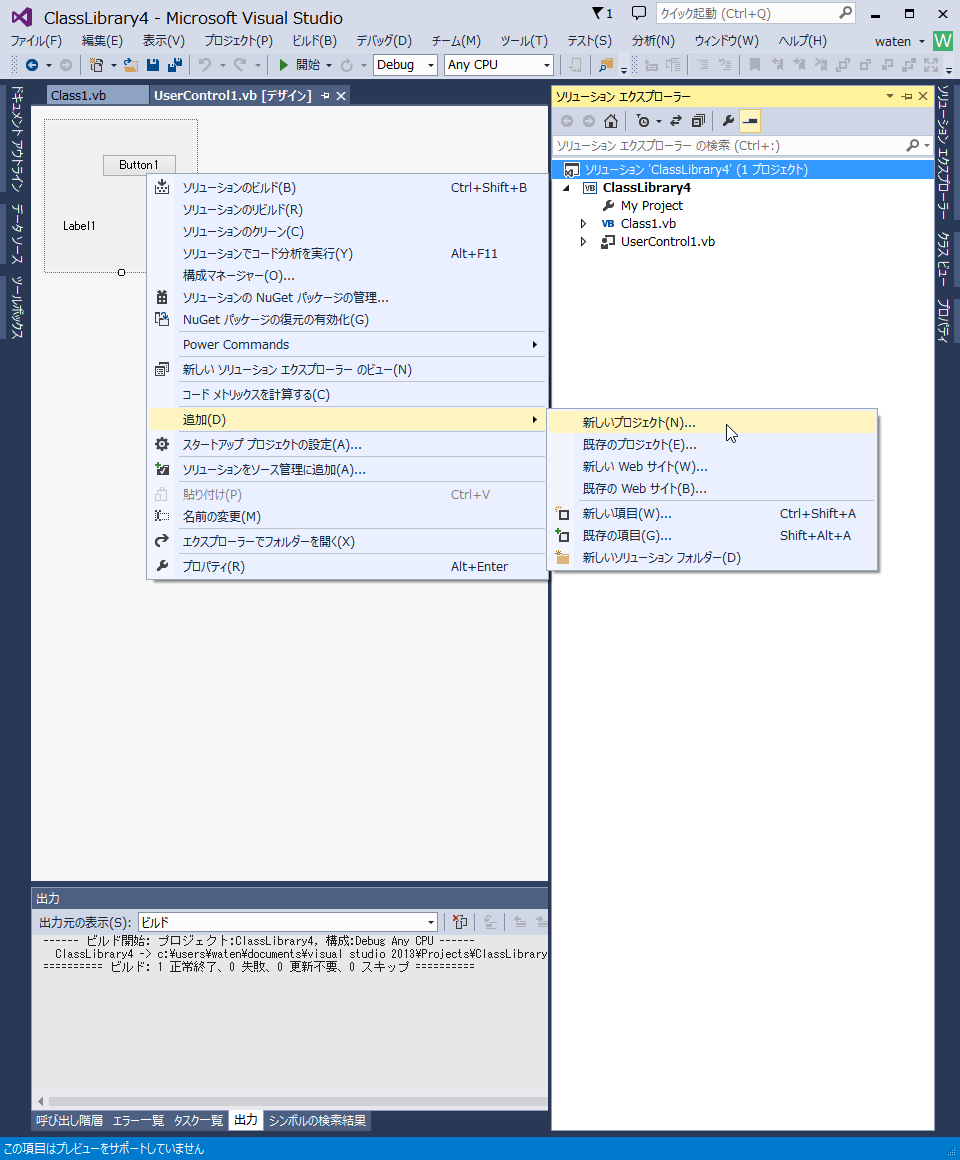Toggle word wrap in the Output window
This screenshot has height=1160, width=960.
tap(490, 922)
